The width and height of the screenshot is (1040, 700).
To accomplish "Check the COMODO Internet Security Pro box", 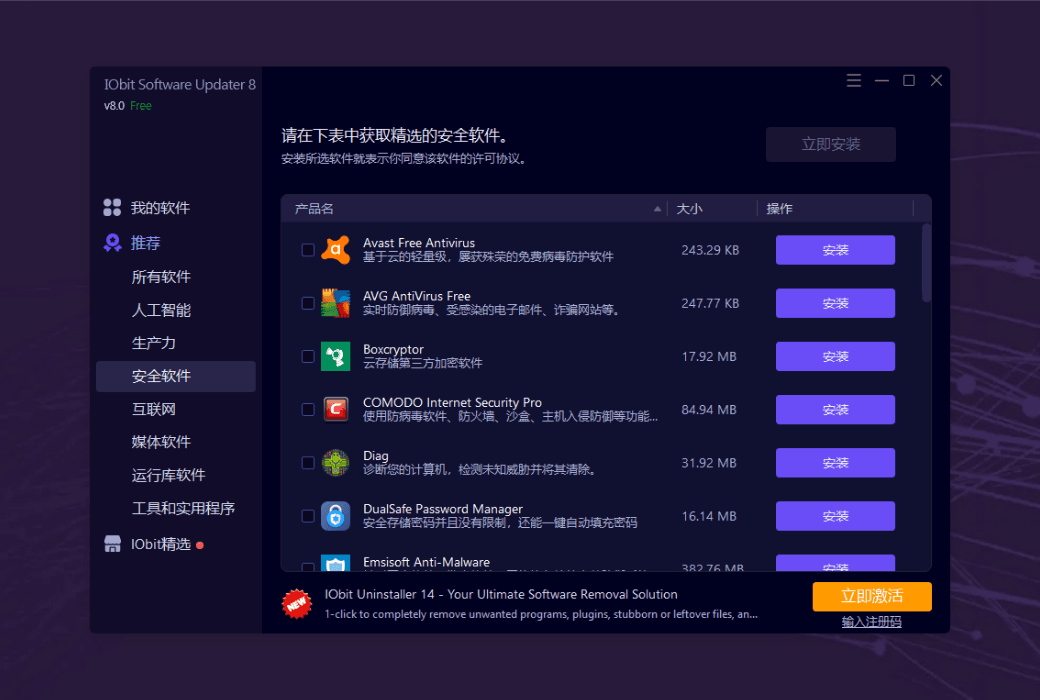I will click(x=308, y=409).
